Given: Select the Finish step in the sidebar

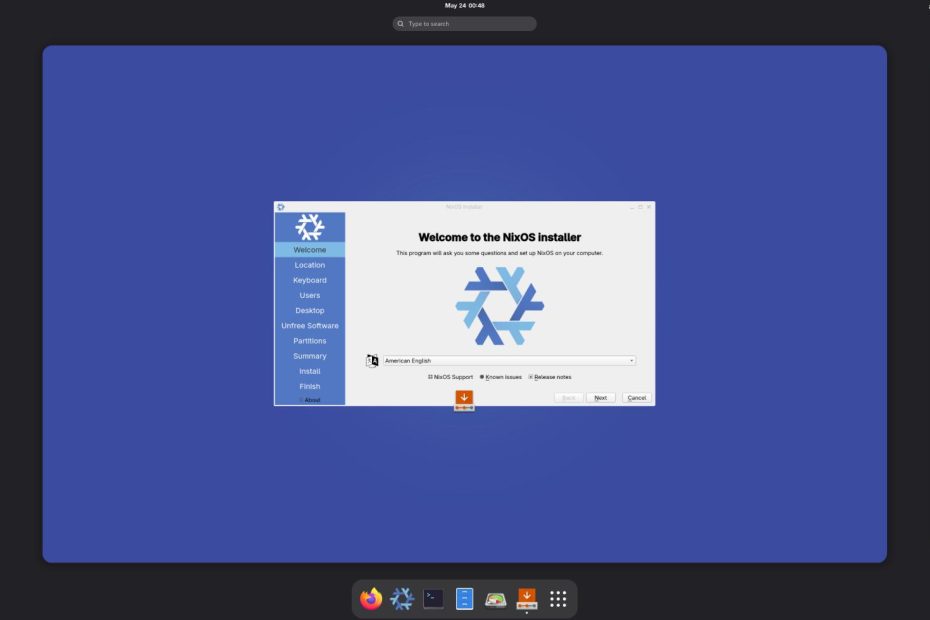Looking at the screenshot, I should 310,386.
